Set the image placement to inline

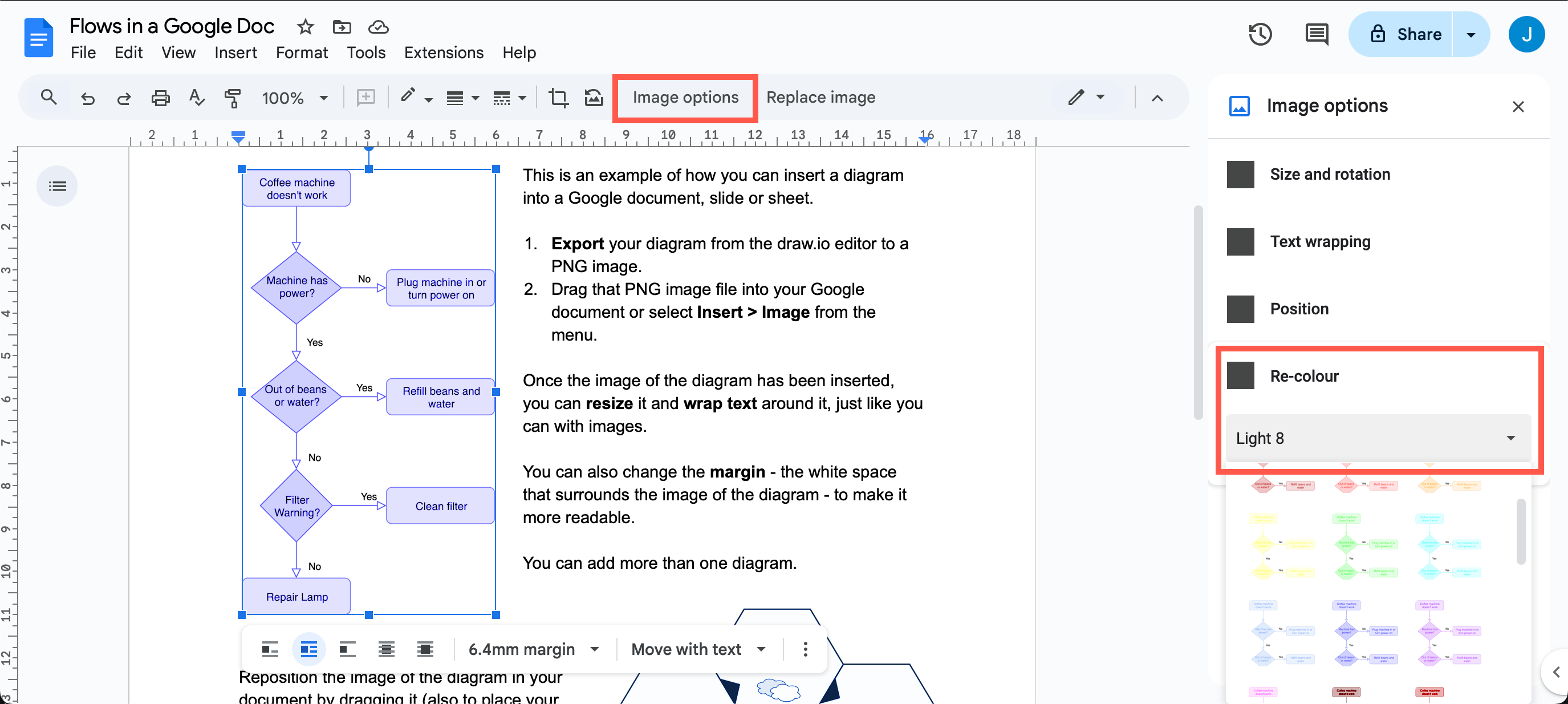pyautogui.click(x=270, y=649)
